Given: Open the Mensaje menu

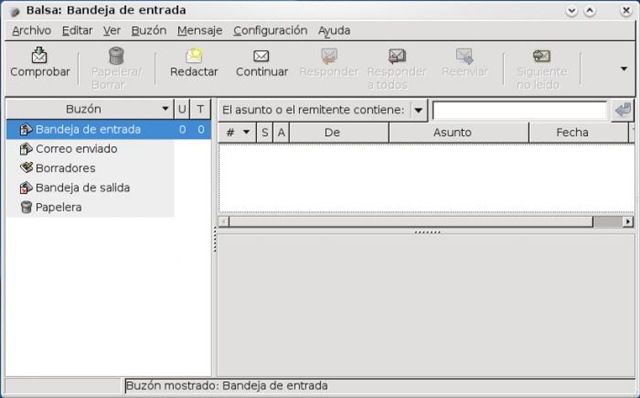Looking at the screenshot, I should (200, 31).
